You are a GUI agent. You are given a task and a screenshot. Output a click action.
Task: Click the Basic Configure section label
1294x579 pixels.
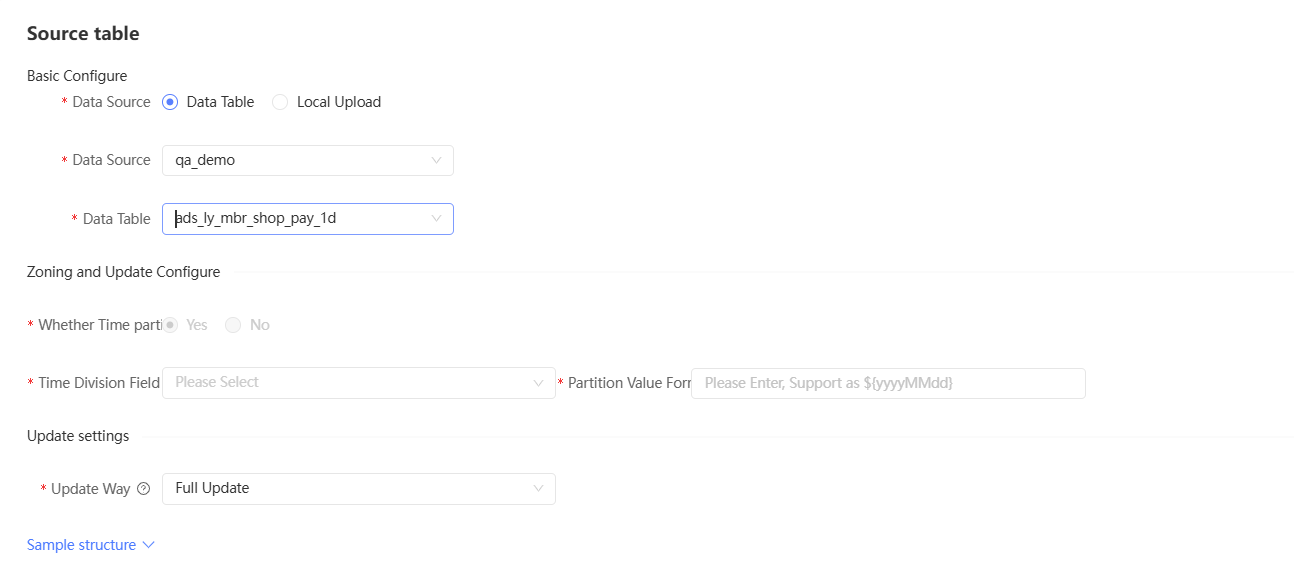pyautogui.click(x=77, y=76)
